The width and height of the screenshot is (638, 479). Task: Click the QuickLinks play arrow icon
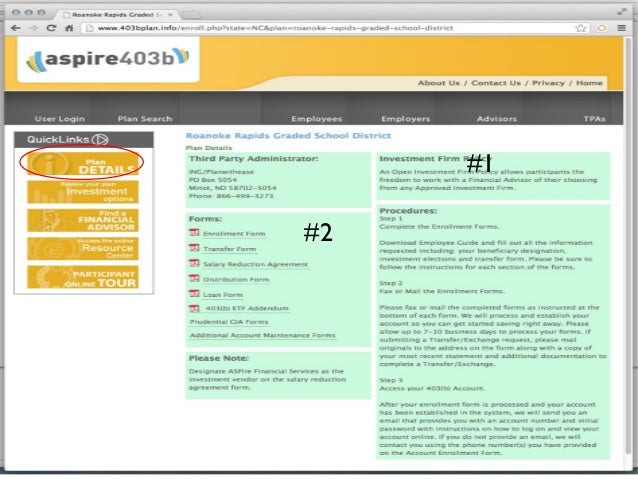coord(100,140)
